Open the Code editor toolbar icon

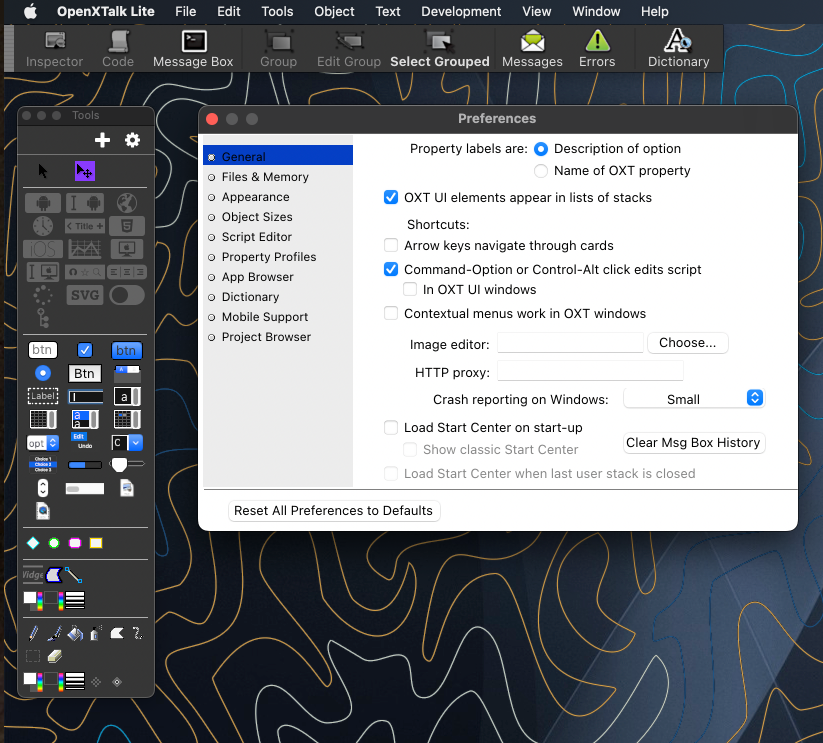(x=118, y=49)
